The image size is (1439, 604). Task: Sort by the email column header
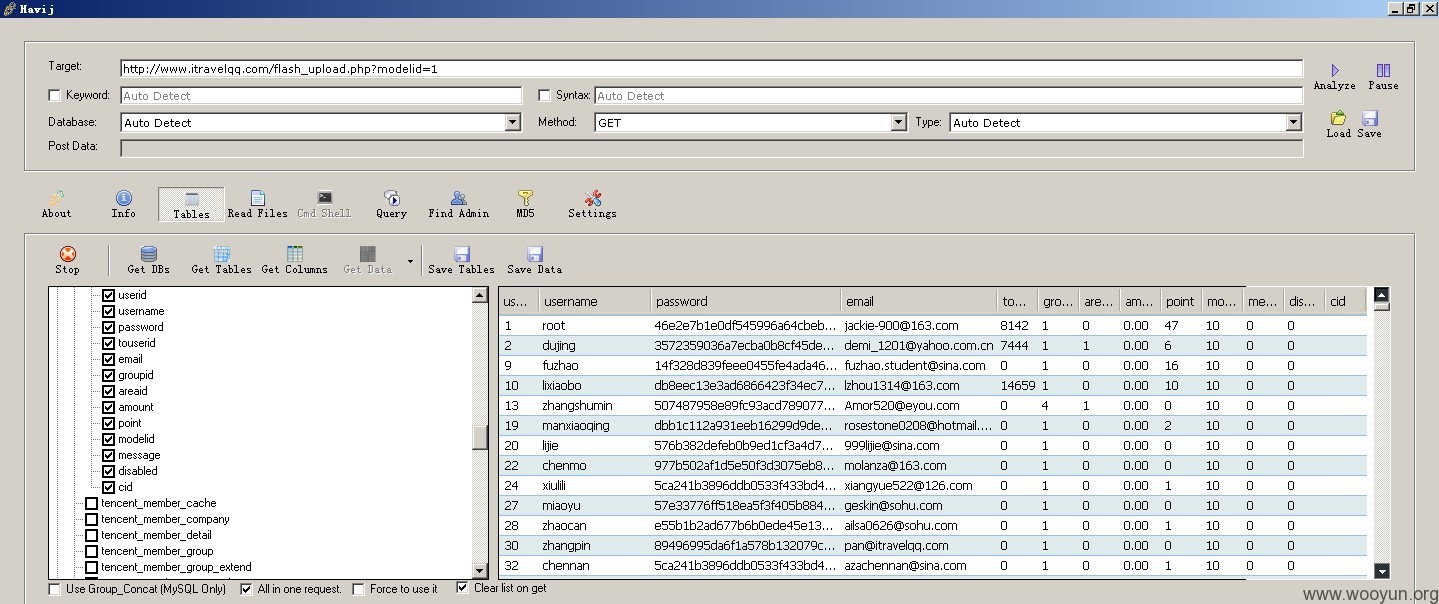click(x=918, y=301)
